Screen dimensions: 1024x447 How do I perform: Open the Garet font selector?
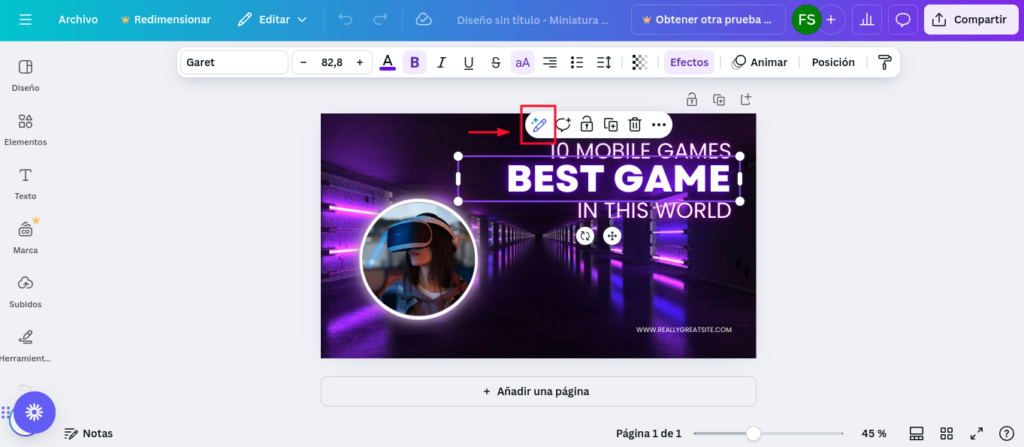pos(234,63)
